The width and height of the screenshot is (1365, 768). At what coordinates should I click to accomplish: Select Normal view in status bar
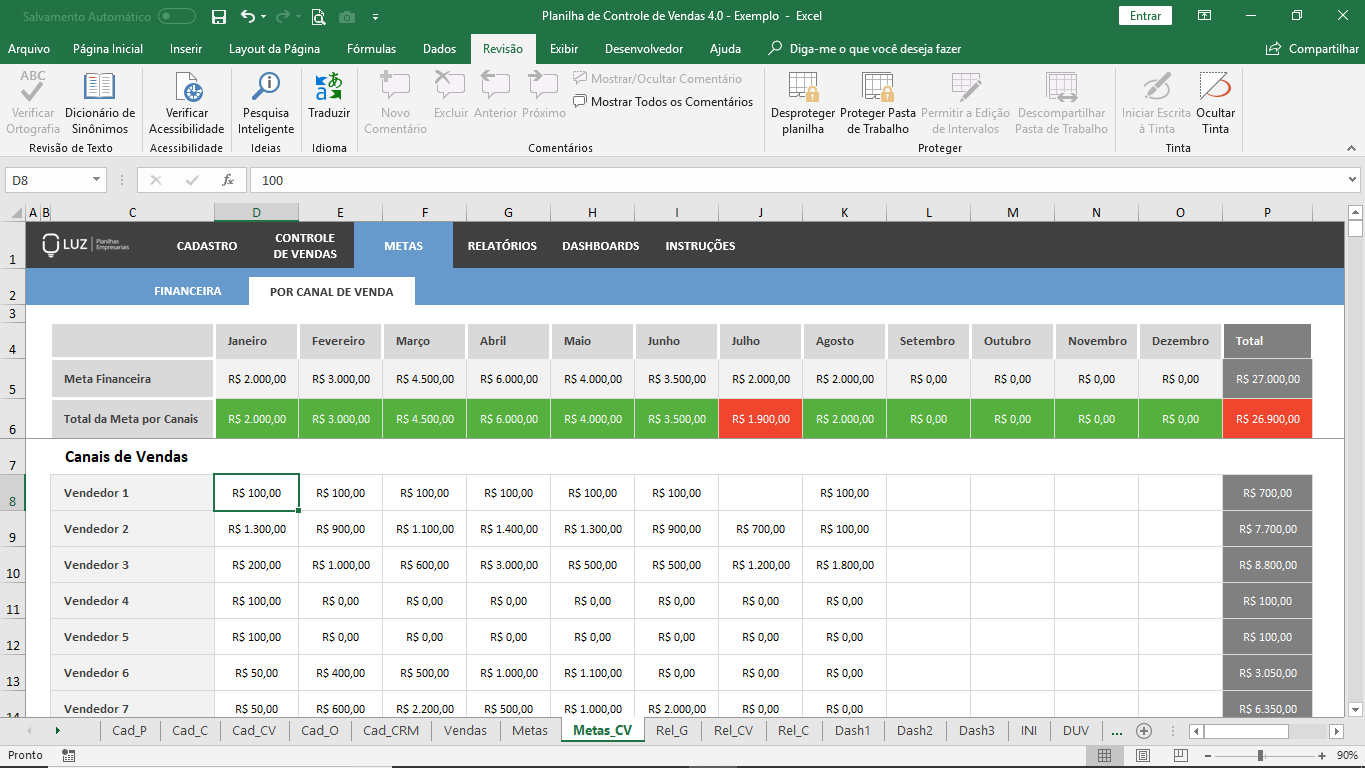[1105, 756]
